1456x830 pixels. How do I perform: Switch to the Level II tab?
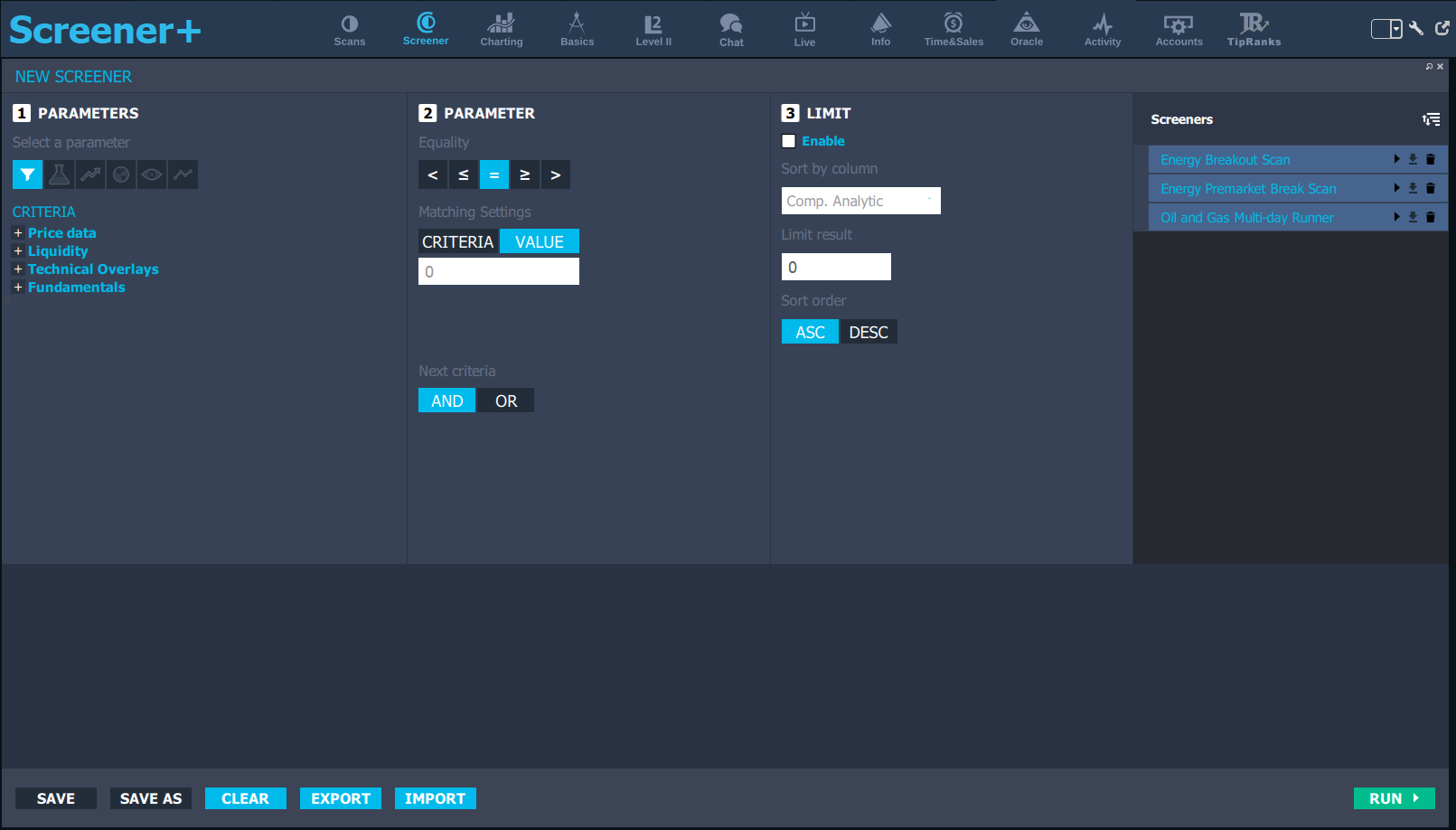653,30
